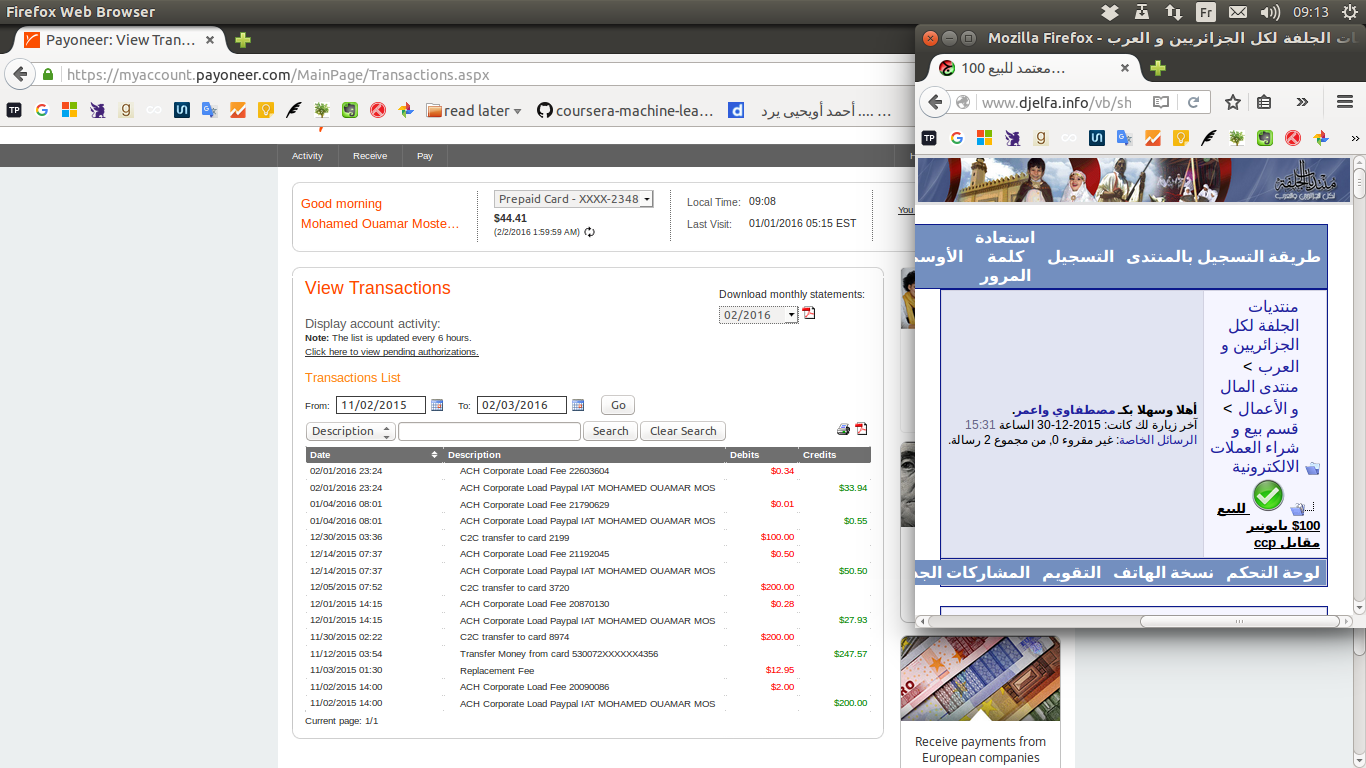The width and height of the screenshot is (1366, 768).
Task: Click the From date field
Action: click(x=381, y=405)
